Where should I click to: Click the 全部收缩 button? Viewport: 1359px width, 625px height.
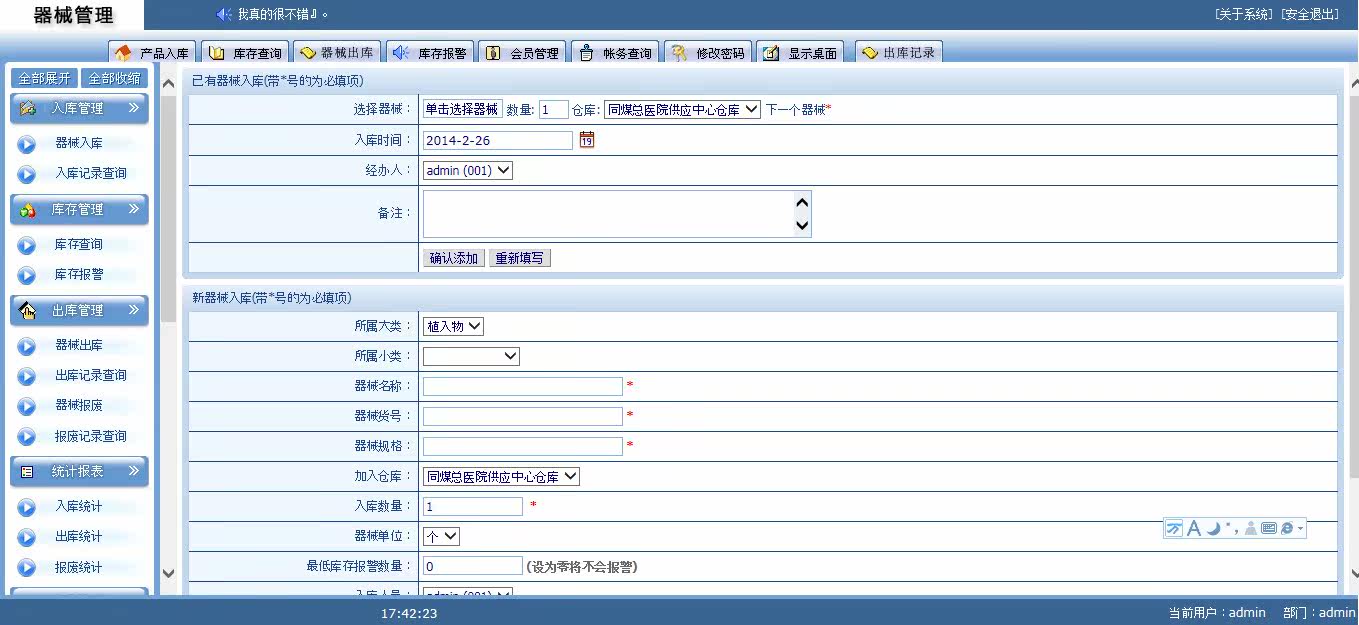click(x=115, y=78)
